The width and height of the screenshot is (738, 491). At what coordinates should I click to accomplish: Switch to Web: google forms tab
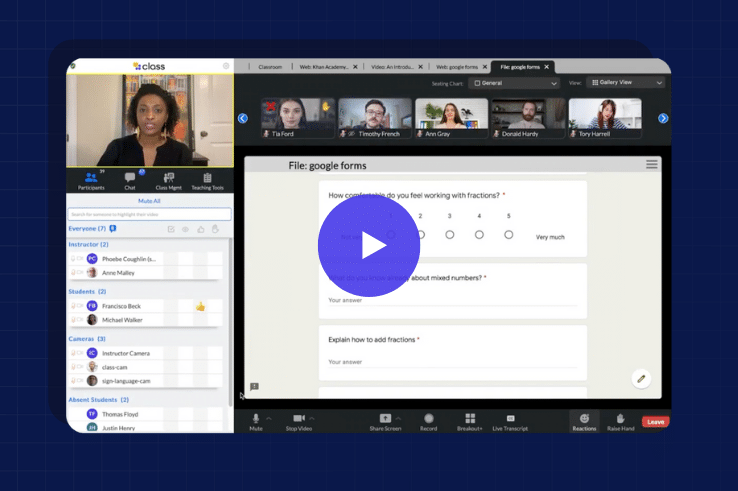tap(457, 67)
